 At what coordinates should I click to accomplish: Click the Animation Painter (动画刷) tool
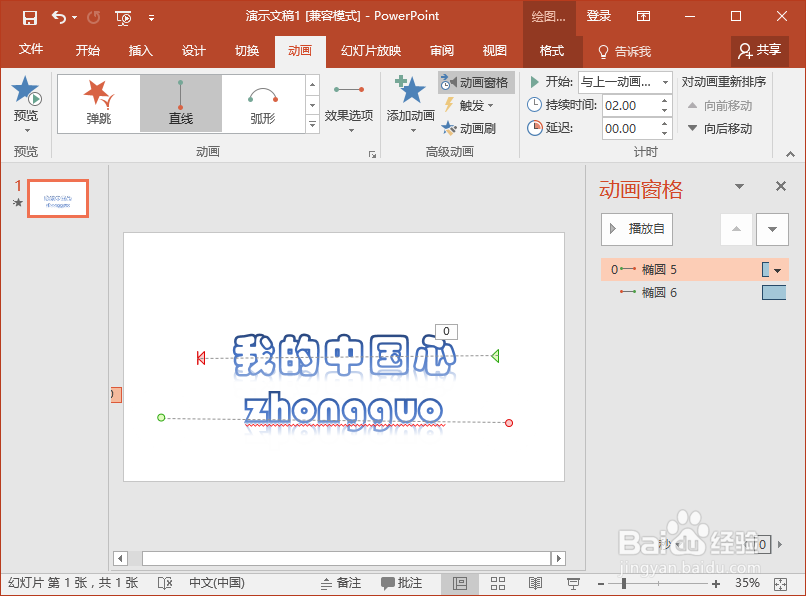click(469, 128)
